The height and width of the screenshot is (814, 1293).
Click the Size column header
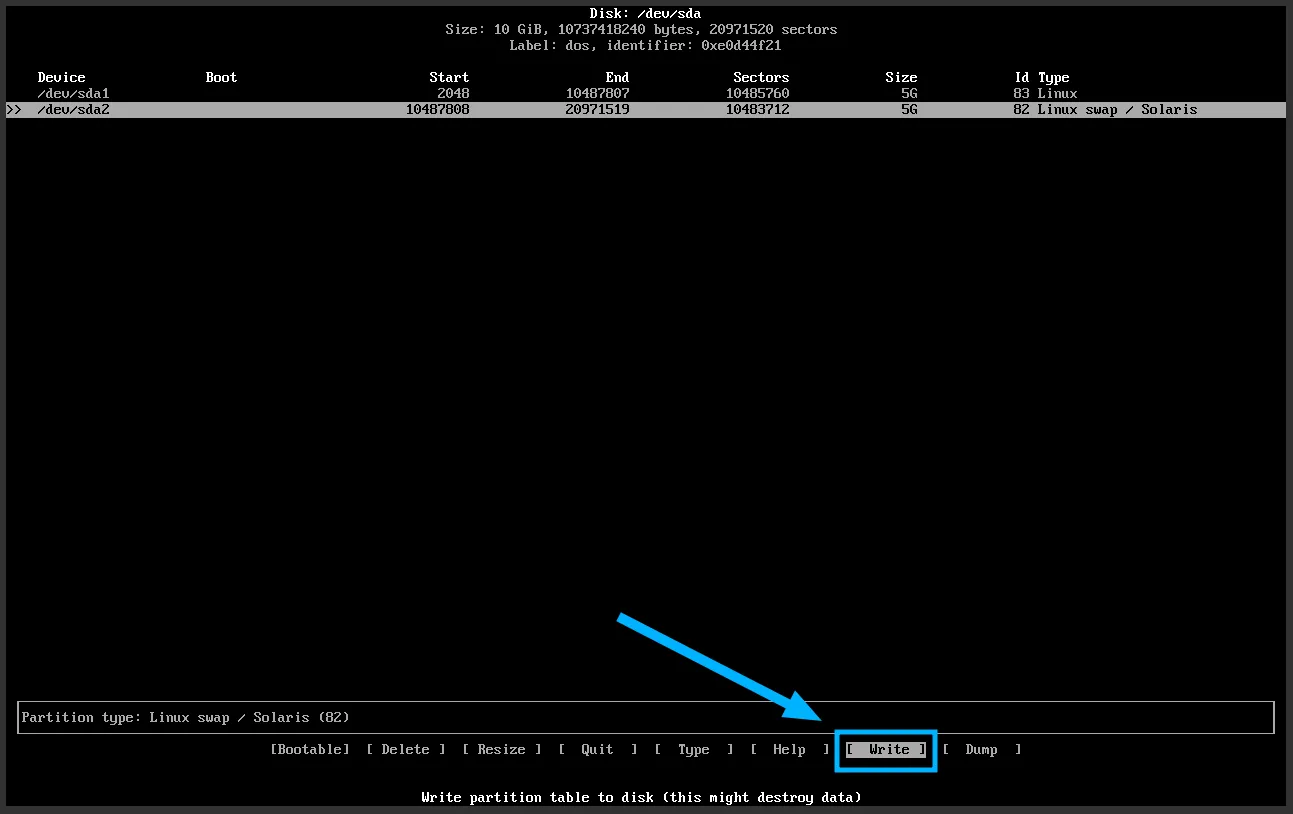tap(901, 77)
